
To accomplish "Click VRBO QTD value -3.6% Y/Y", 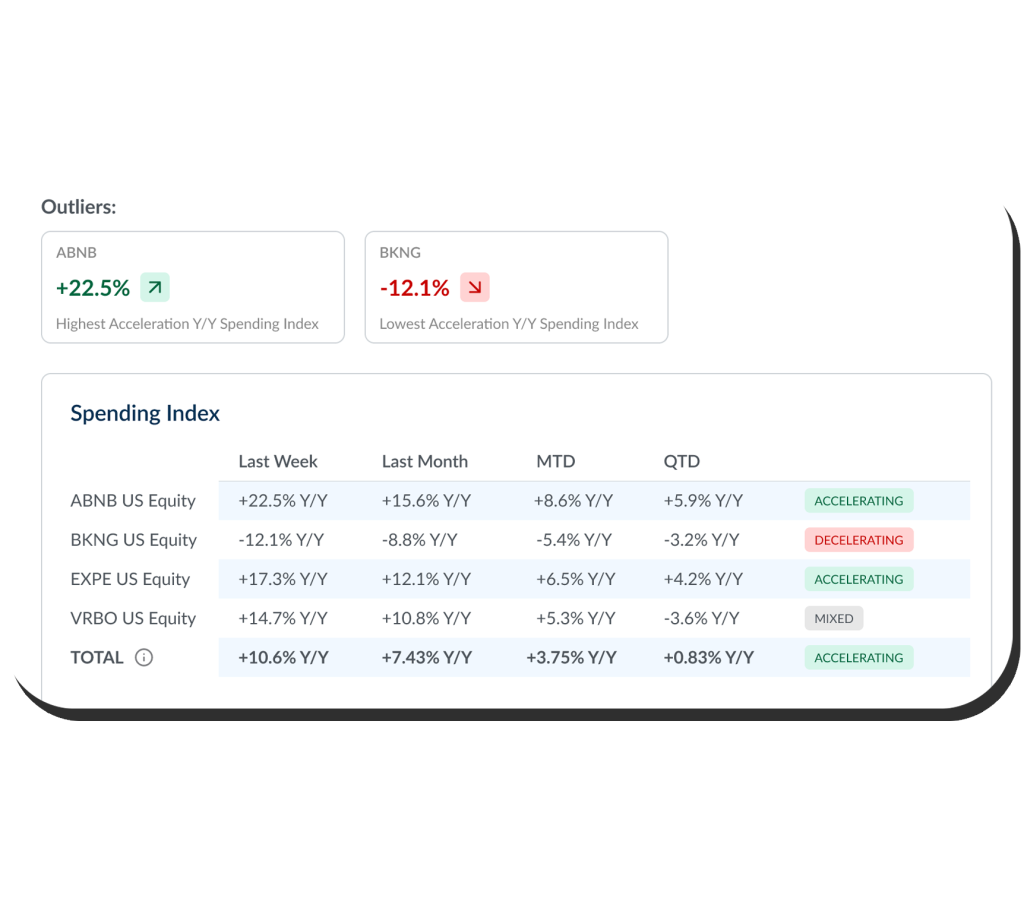I will pyautogui.click(x=701, y=618).
